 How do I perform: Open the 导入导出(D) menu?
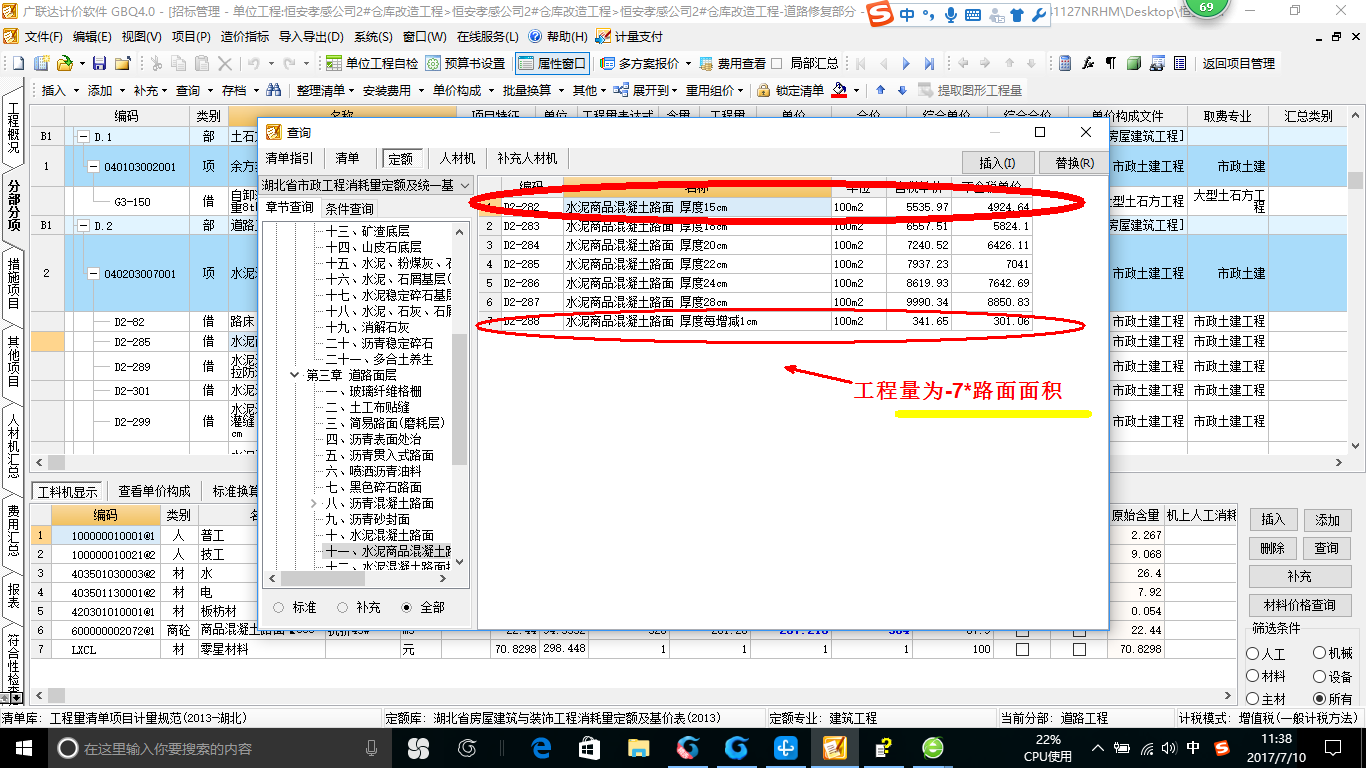tap(312, 36)
